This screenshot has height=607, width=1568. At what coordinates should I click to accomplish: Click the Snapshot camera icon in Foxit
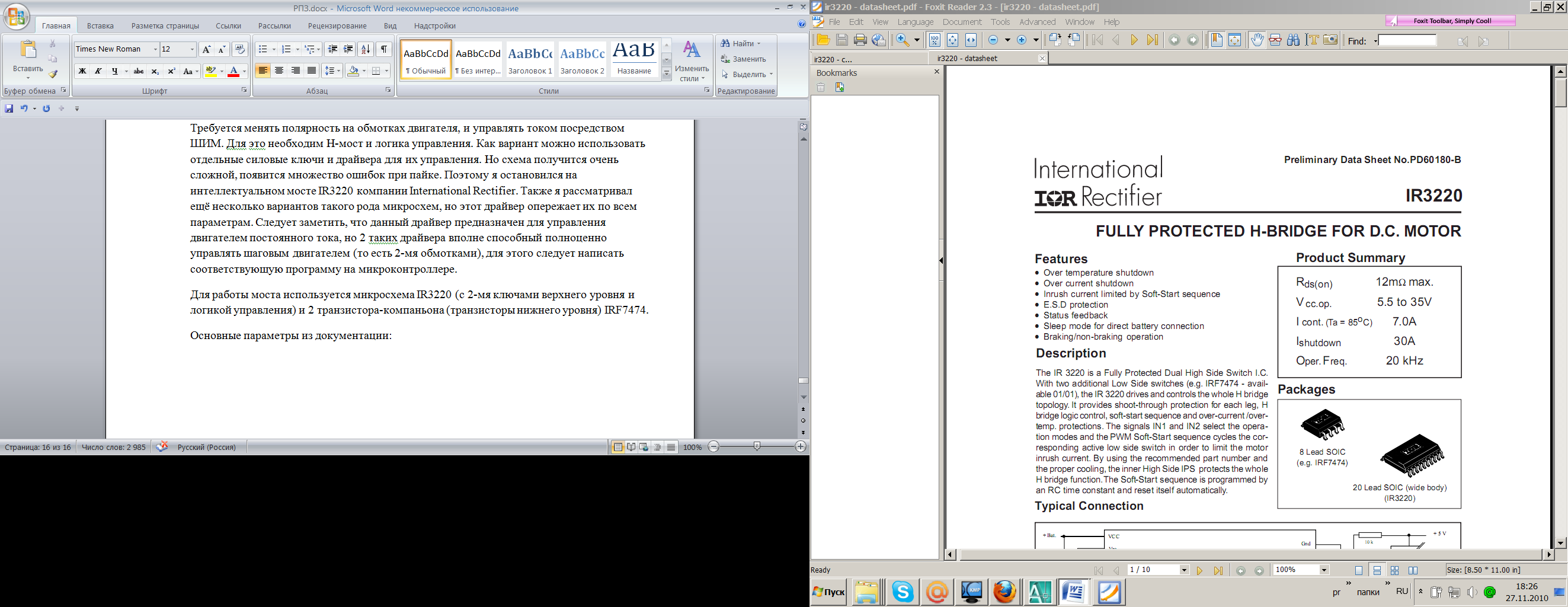tap(1330, 40)
